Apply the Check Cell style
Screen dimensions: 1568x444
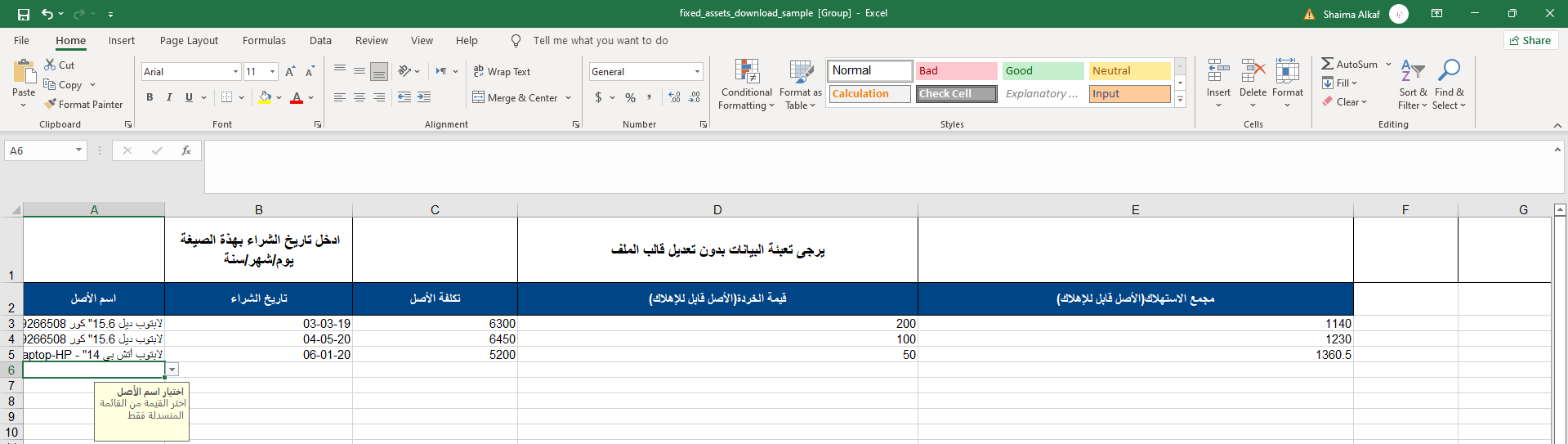(x=956, y=94)
